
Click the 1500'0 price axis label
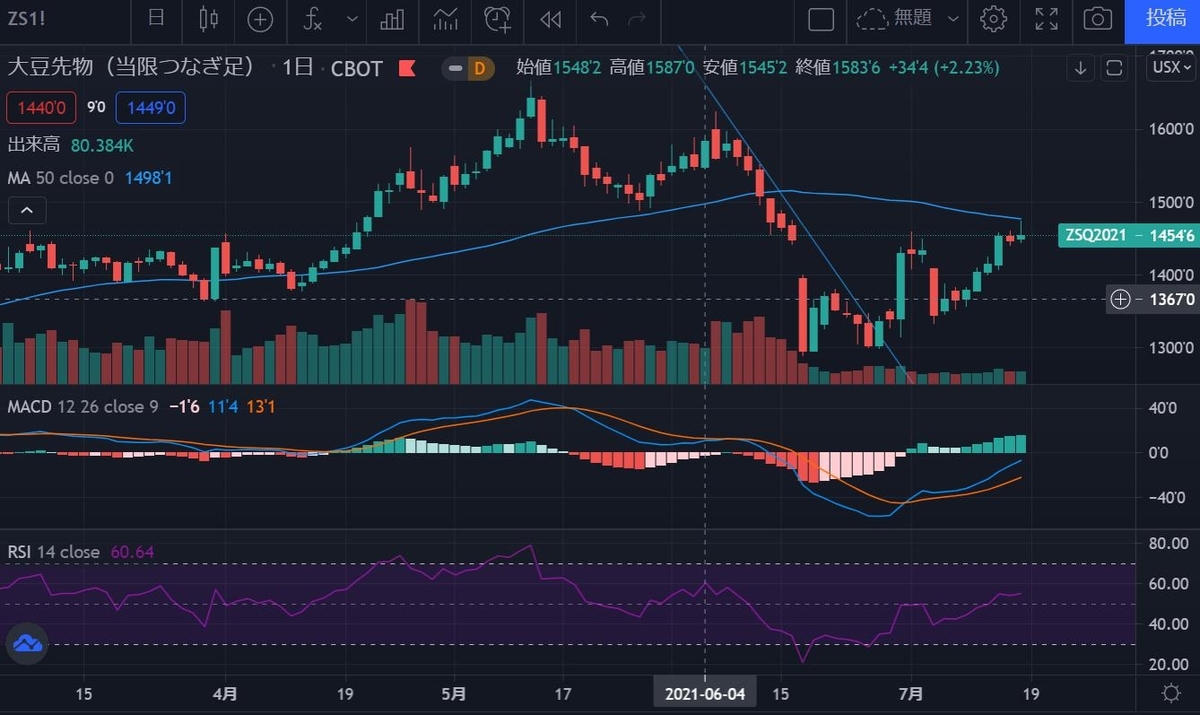[1170, 202]
